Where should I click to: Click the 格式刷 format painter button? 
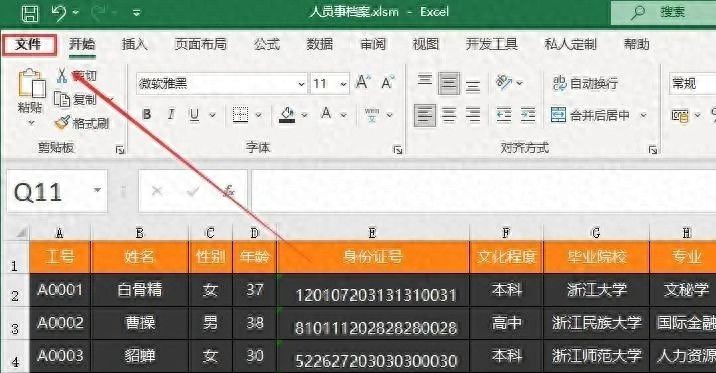point(82,123)
